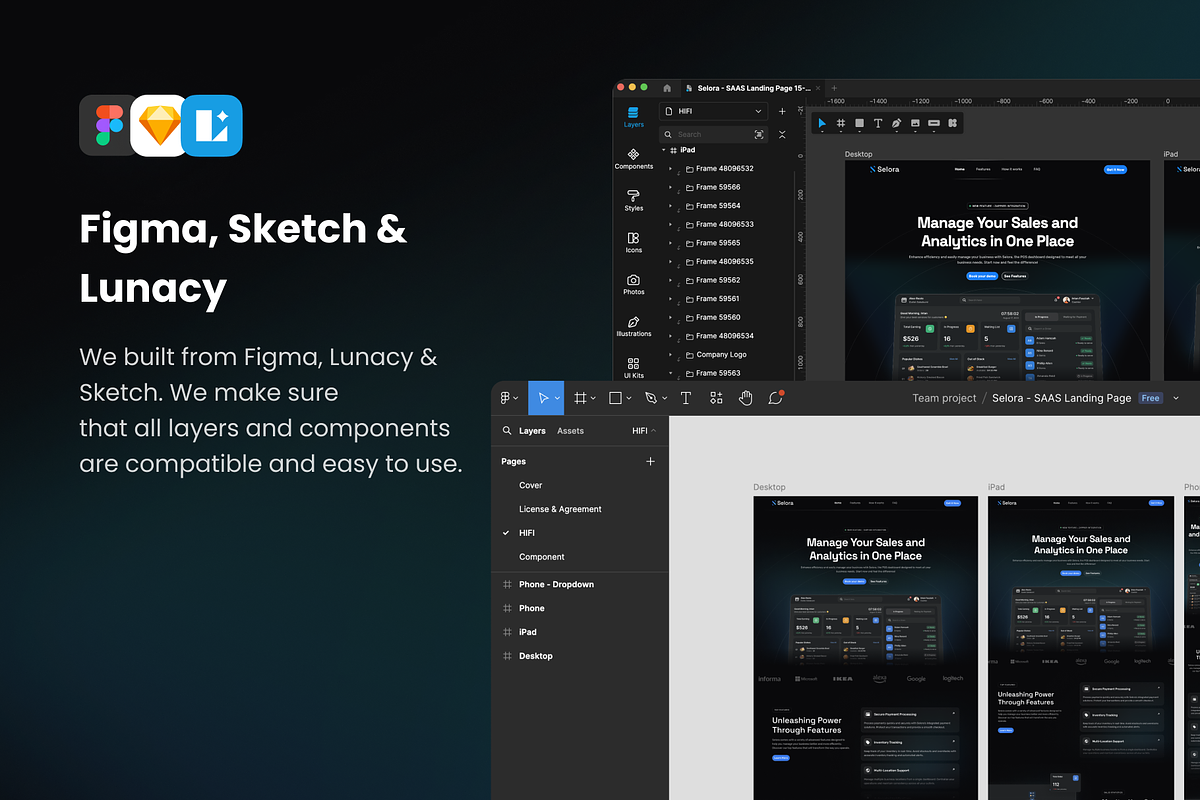
Task: Open Components panel in Lunacy sidebar
Action: coord(633,159)
